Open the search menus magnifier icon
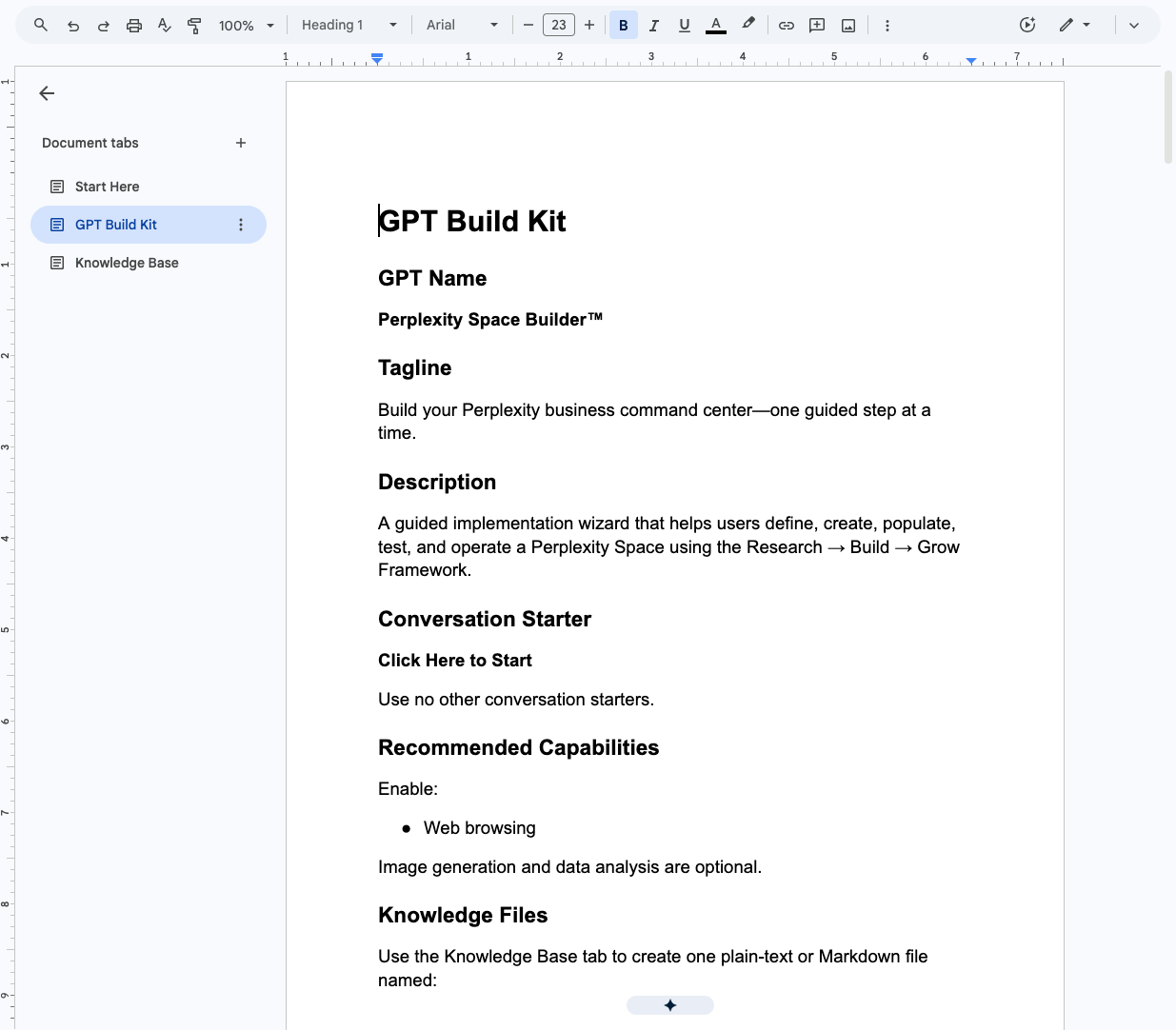The width and height of the screenshot is (1176, 1030). pos(41,26)
